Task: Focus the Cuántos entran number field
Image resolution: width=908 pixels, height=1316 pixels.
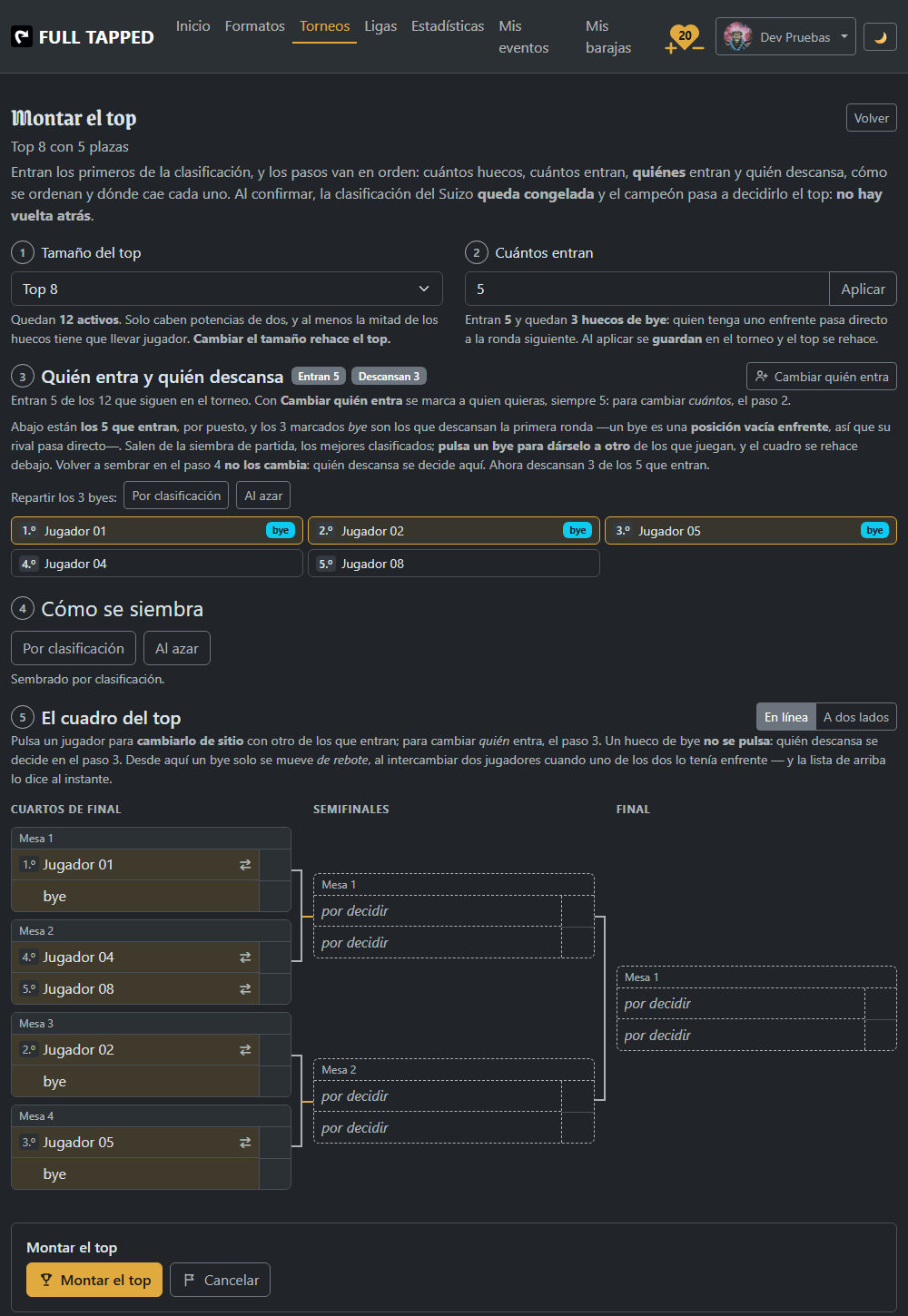Action: tap(647, 289)
